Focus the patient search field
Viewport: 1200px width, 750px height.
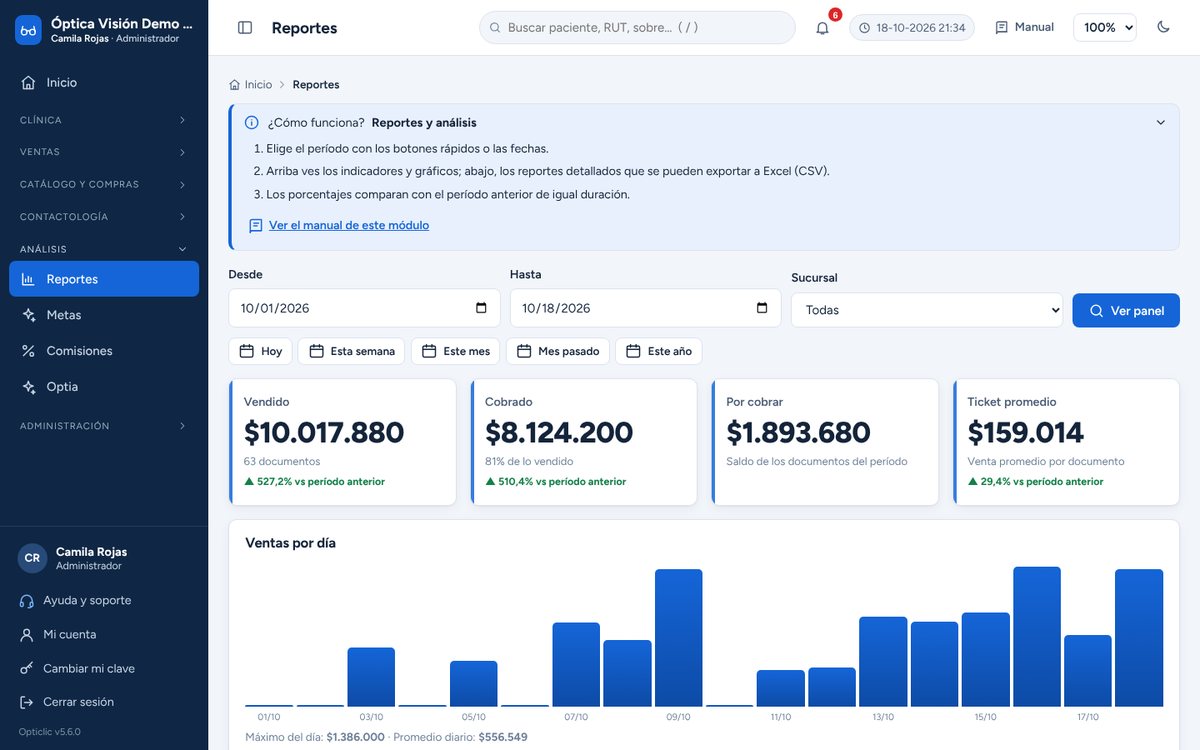click(x=637, y=28)
